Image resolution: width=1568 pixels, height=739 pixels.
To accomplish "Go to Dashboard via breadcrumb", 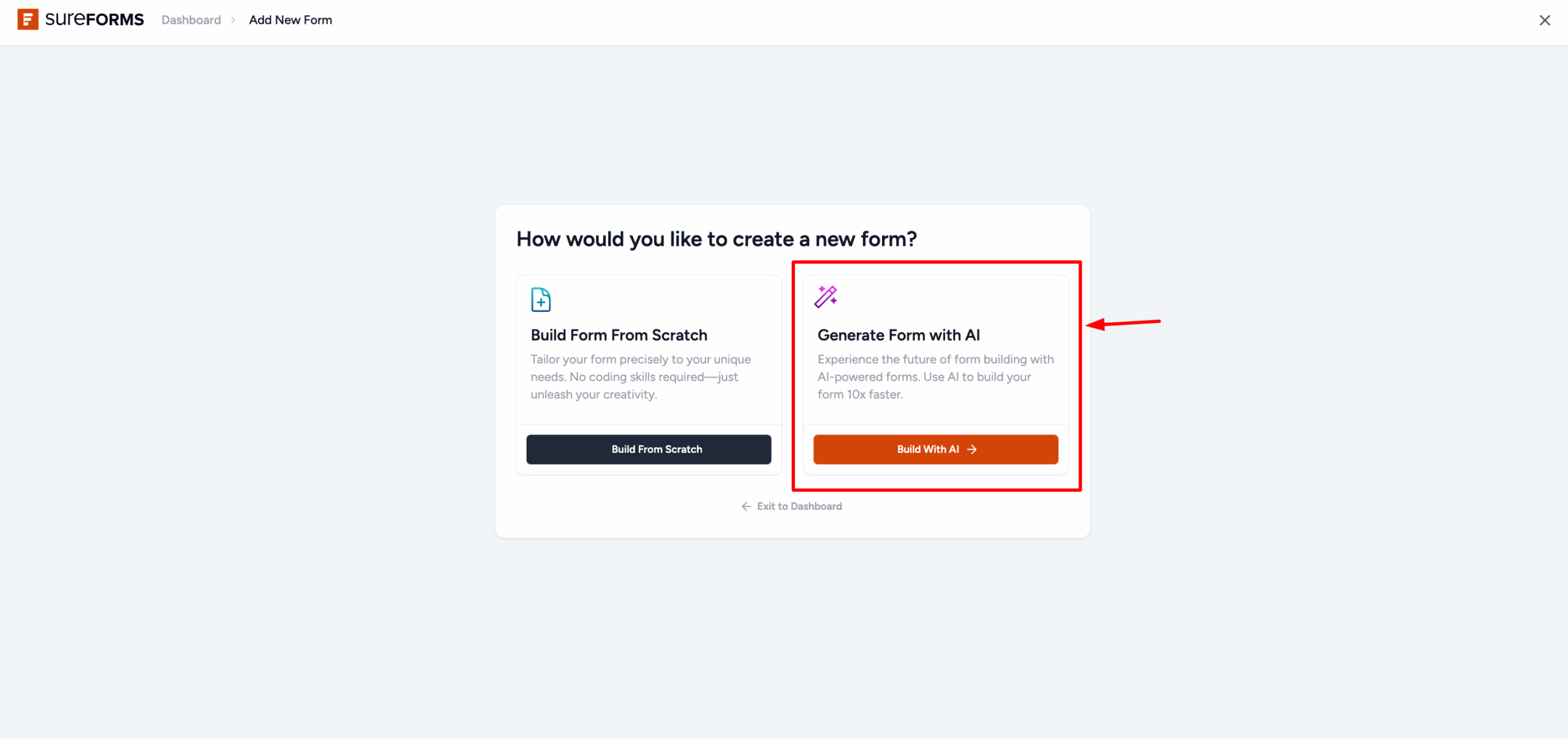I will tap(191, 20).
